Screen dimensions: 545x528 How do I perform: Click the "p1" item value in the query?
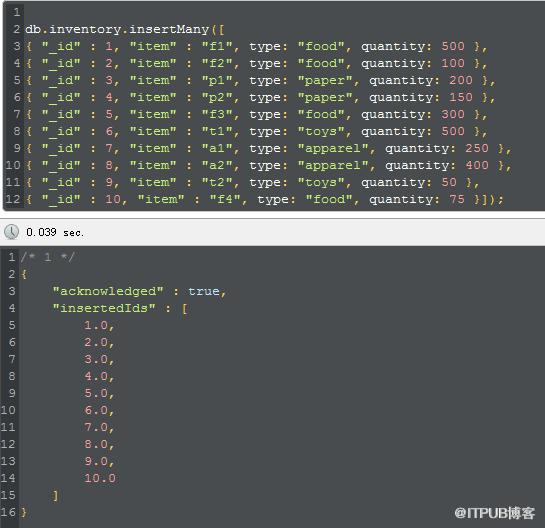217,81
